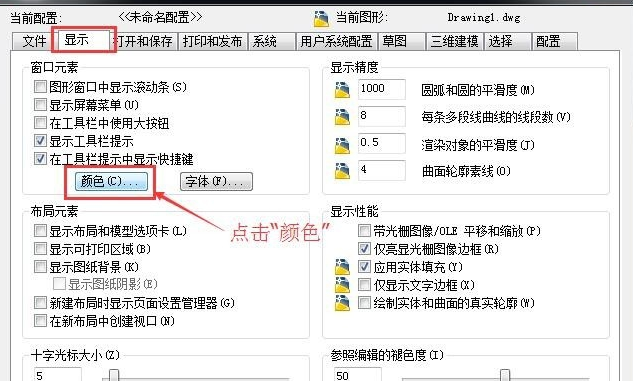This screenshot has height=381, width=633.
Task: Open the 打印和发布 tab
Action: (212, 41)
